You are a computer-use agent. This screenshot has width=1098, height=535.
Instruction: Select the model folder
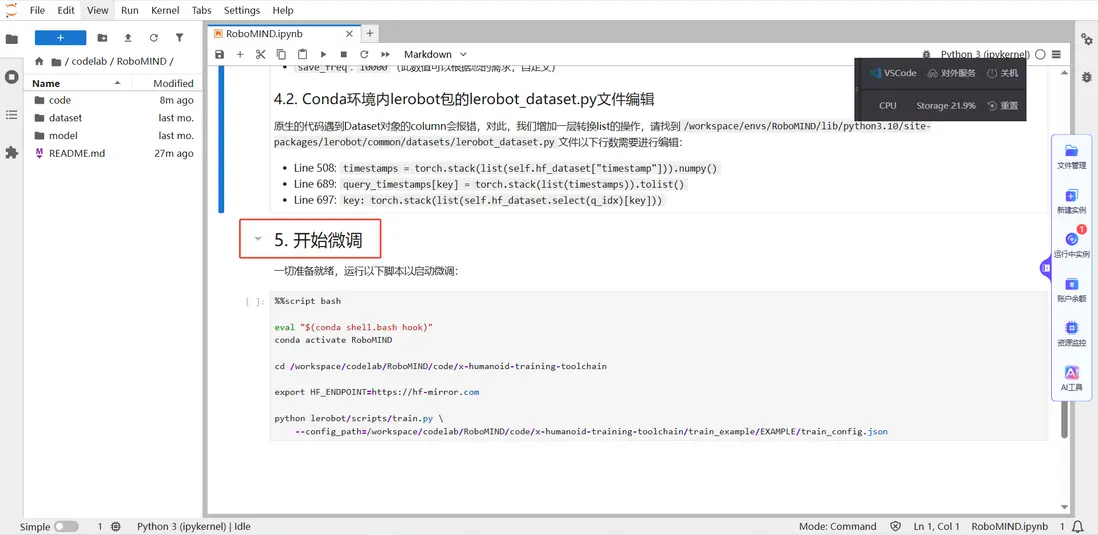[113, 136]
